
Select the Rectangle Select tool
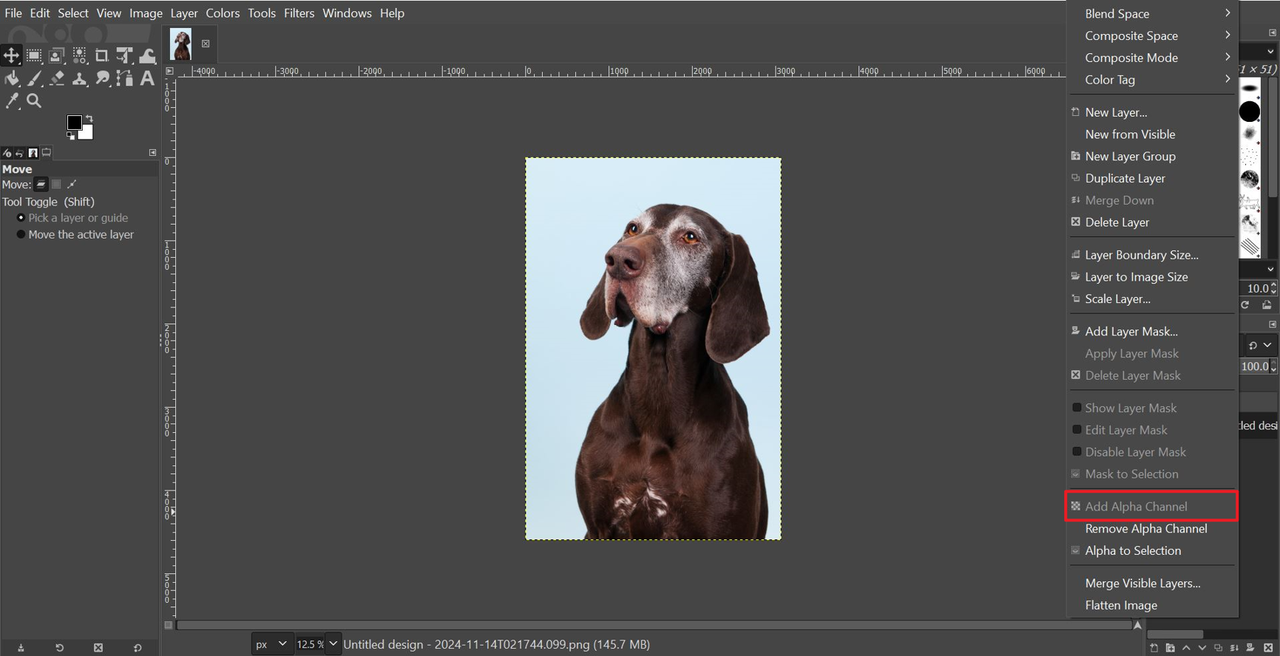(x=34, y=56)
